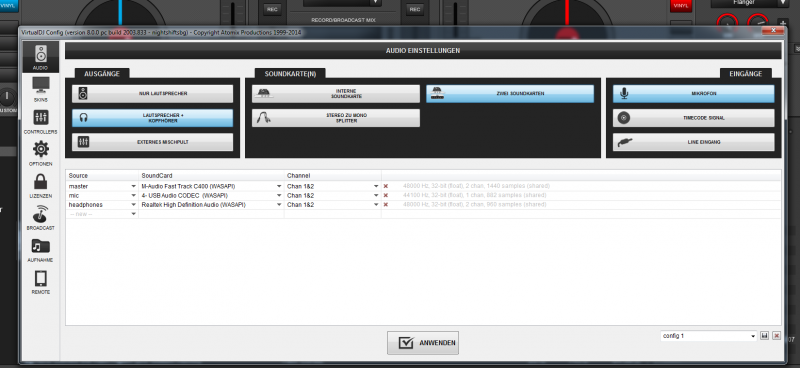Remove the mic row with red X
The image size is (800, 368).
(386, 195)
